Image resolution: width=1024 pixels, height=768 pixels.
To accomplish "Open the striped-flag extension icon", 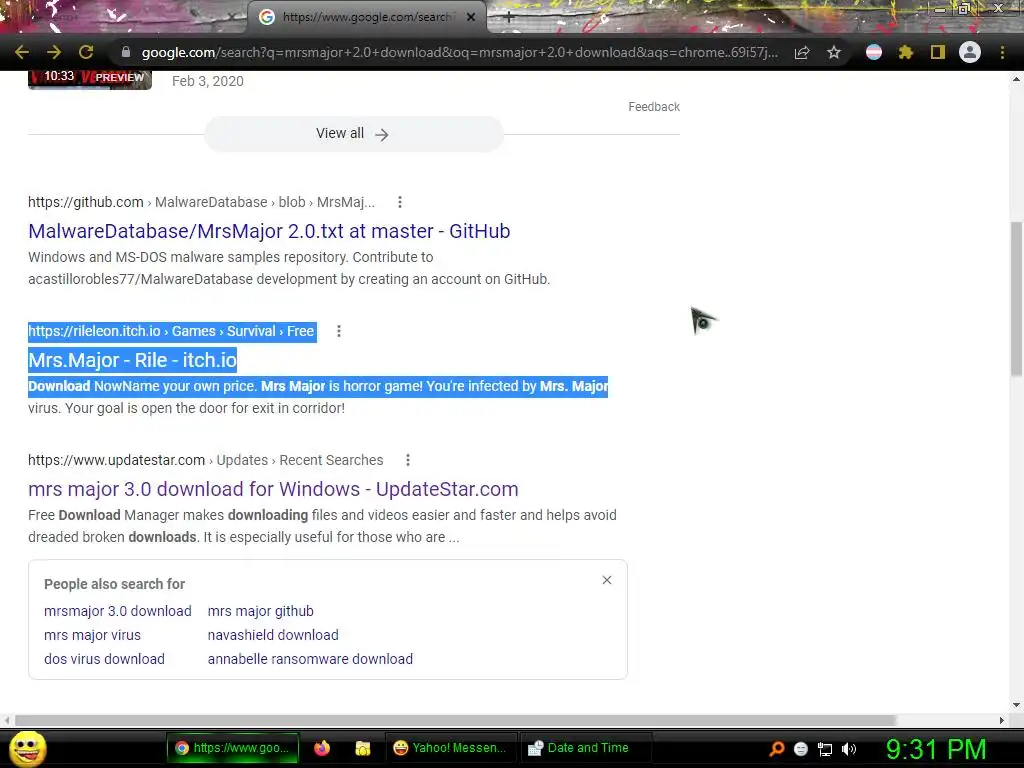I will click(874, 52).
